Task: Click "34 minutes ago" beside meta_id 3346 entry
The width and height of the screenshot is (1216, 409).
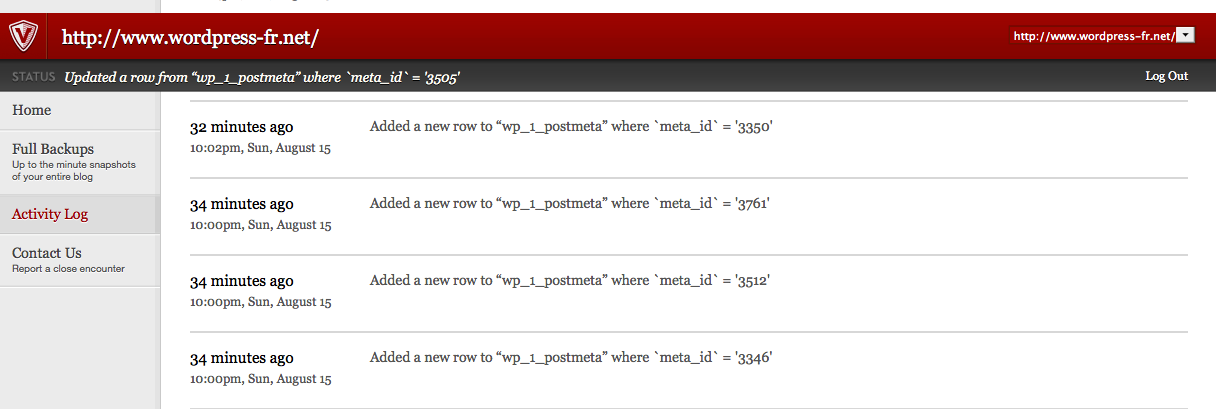Action: tap(242, 358)
